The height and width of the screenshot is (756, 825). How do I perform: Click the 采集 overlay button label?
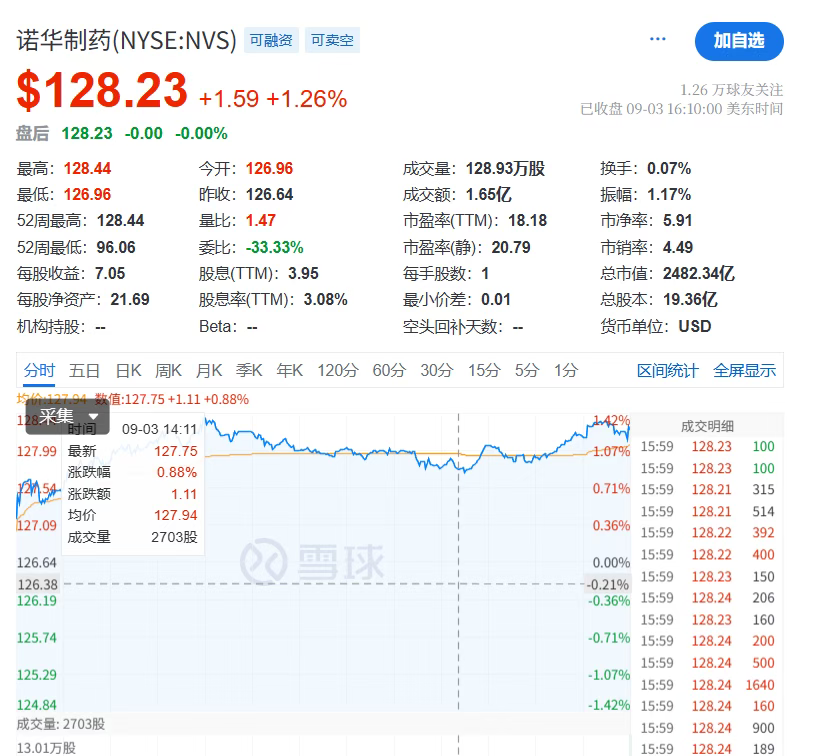pos(56,416)
